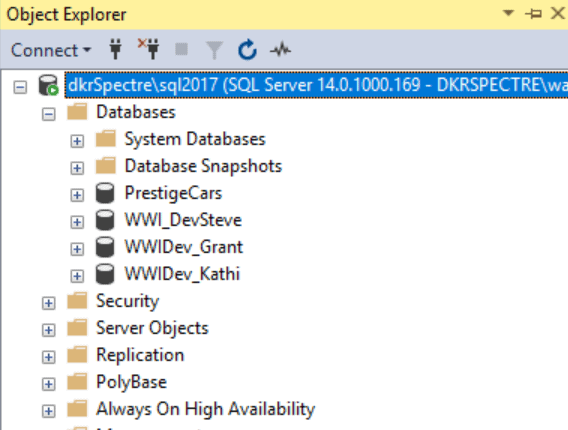The image size is (568, 430).
Task: Click the WWIDev_Kathi database cylinder icon
Action: tap(105, 274)
